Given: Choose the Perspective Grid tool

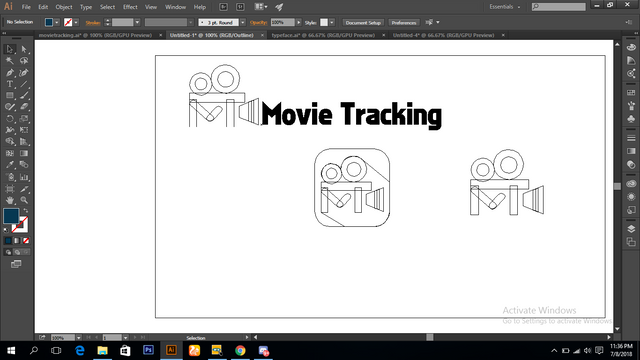Looking at the screenshot, I should [24, 142].
